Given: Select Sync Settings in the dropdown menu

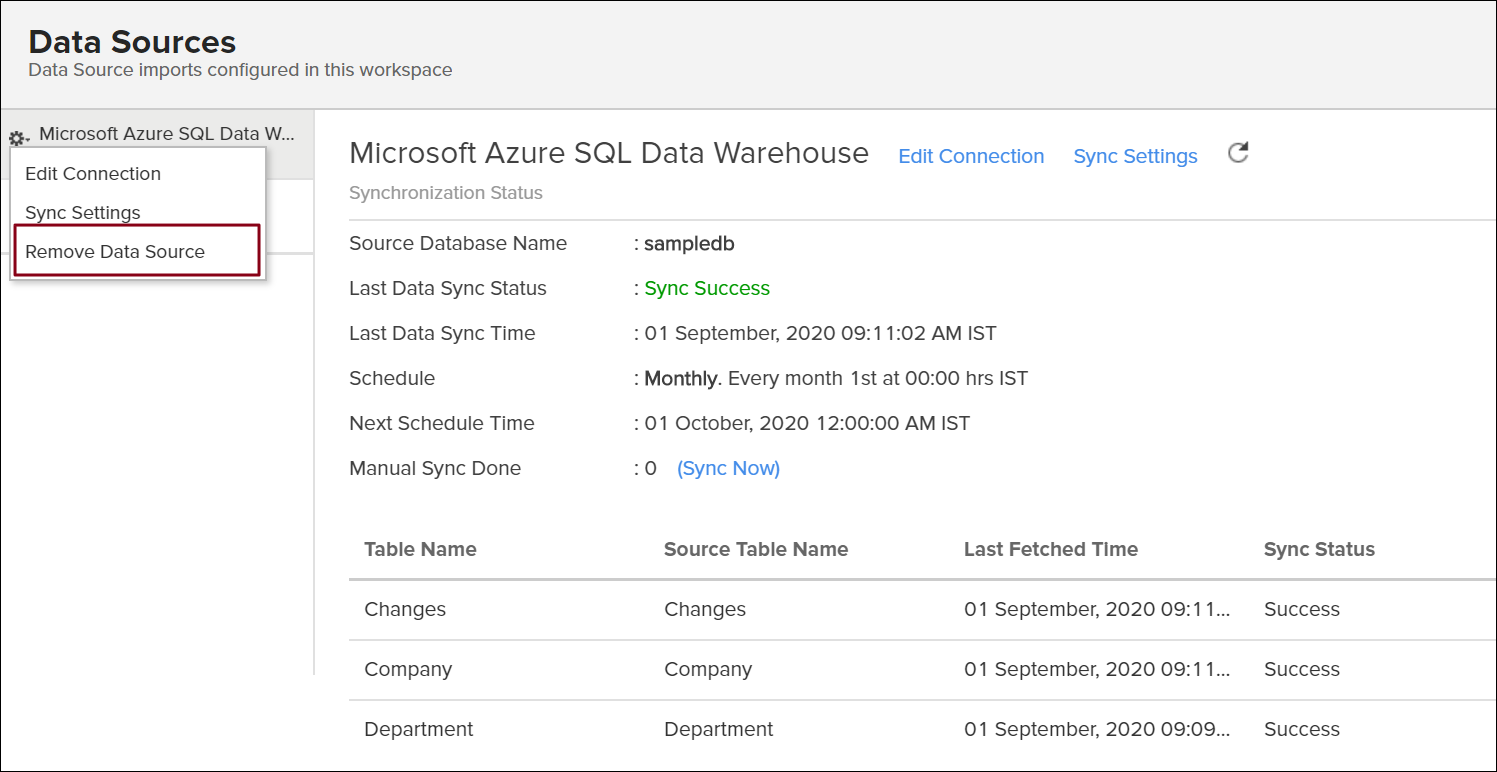Looking at the screenshot, I should (83, 213).
